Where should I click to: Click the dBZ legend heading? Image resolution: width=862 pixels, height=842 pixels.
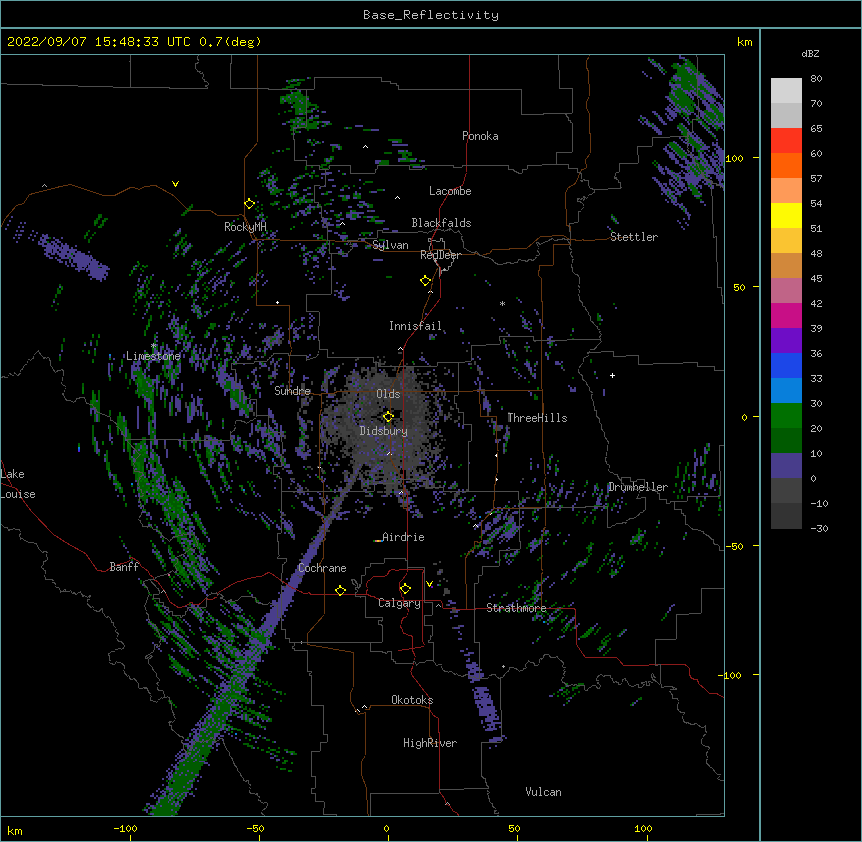[810, 54]
